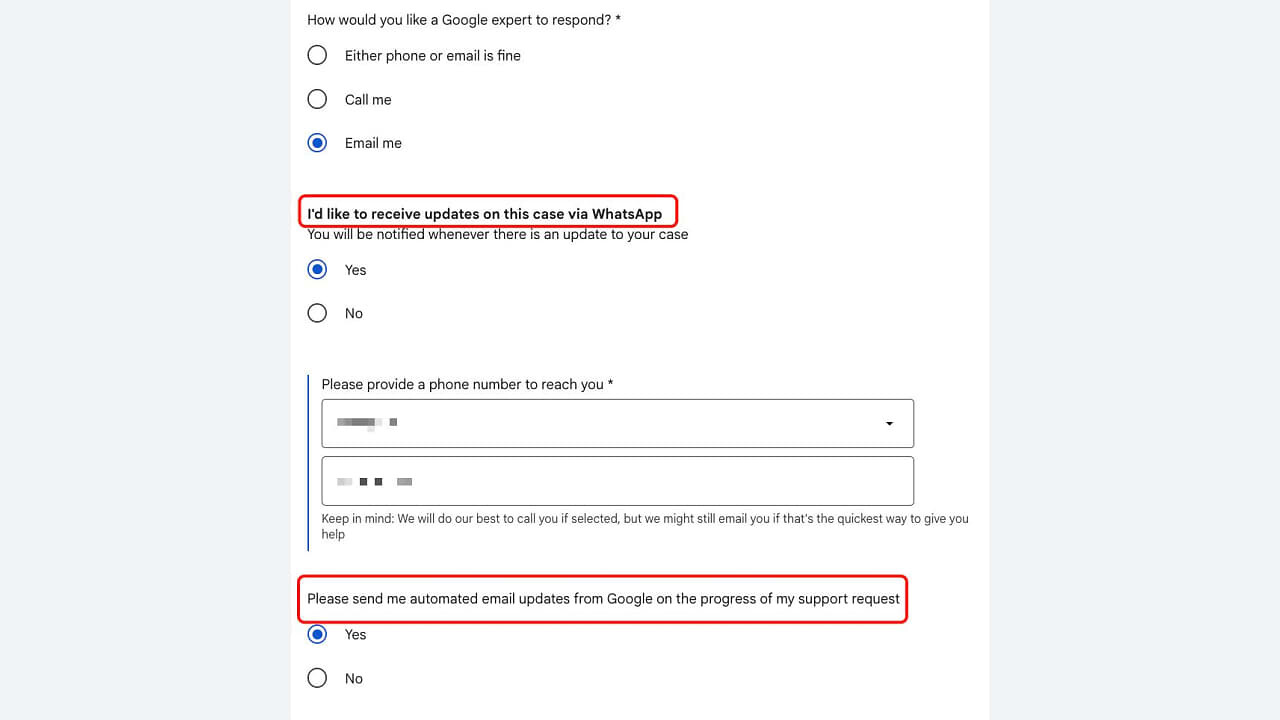This screenshot has height=720, width=1280.
Task: Click the "You will be notified" description text
Action: click(x=497, y=234)
